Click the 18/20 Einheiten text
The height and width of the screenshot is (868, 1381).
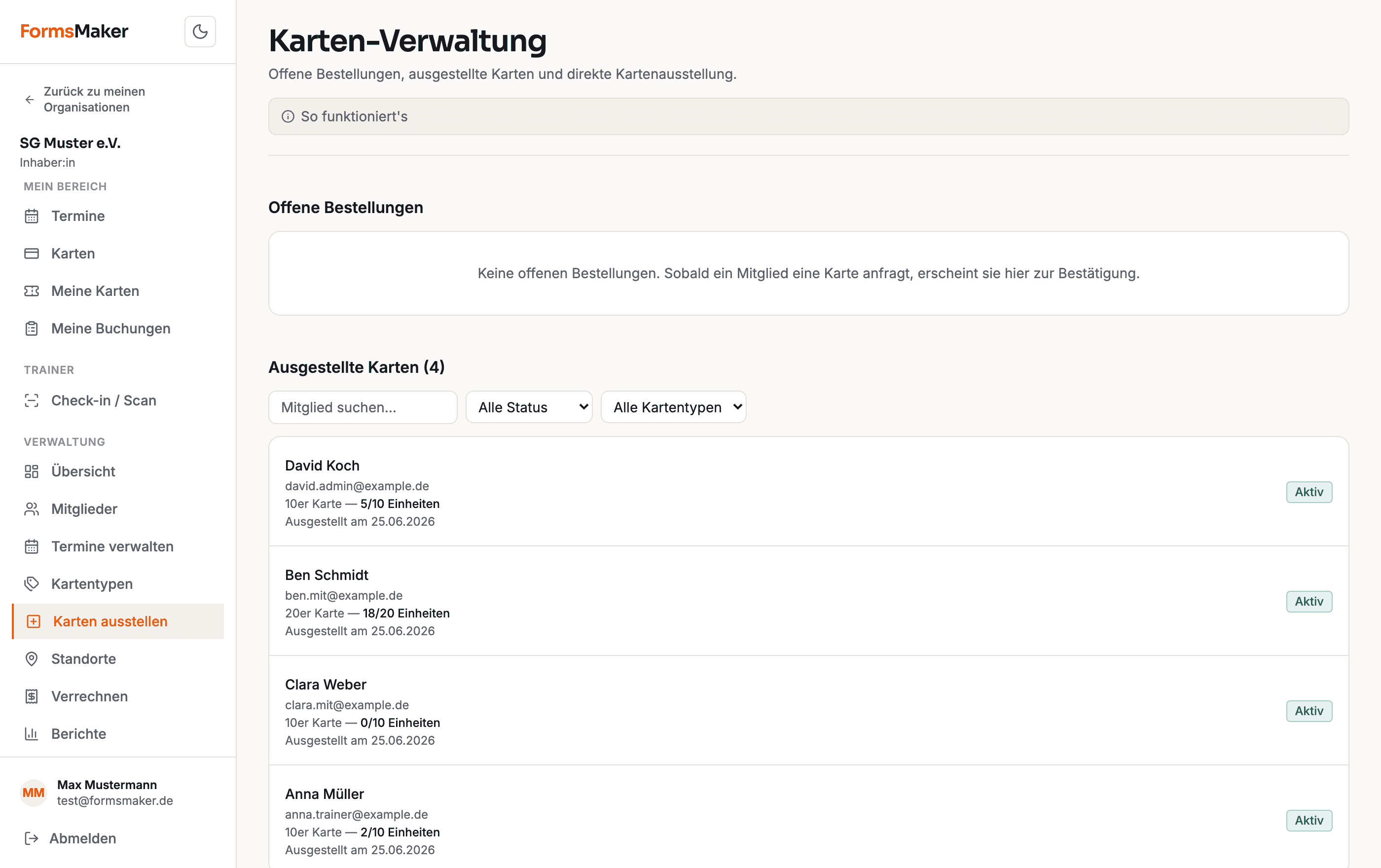406,613
